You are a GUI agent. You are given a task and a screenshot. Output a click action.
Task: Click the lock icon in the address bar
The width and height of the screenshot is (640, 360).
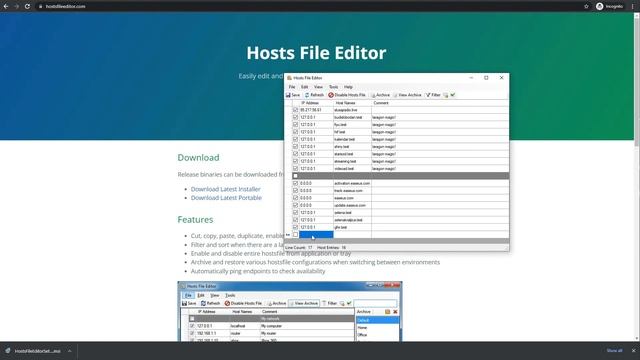coord(40,7)
